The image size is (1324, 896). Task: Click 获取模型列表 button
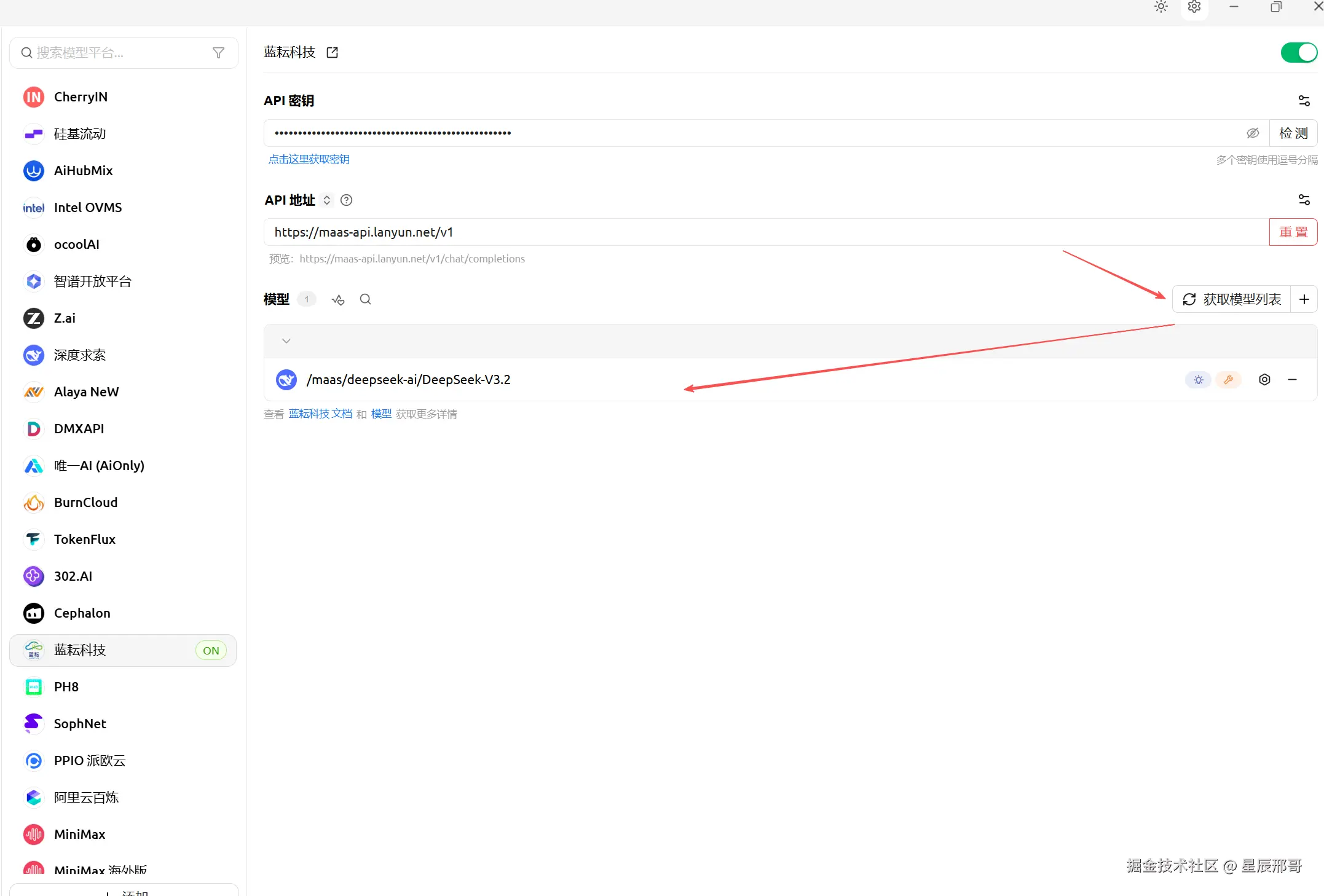coord(1231,299)
